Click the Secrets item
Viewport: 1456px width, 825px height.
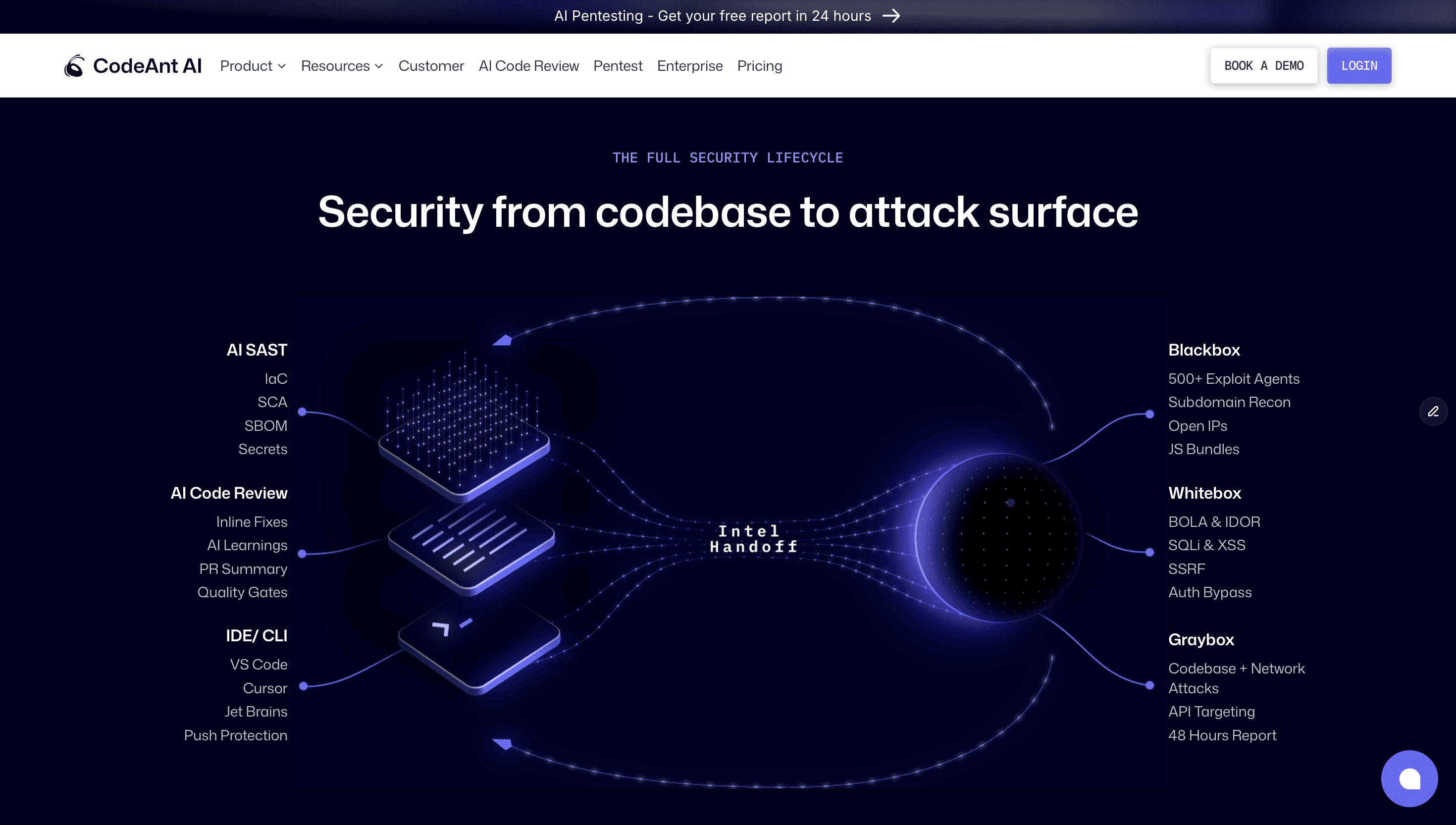click(263, 449)
